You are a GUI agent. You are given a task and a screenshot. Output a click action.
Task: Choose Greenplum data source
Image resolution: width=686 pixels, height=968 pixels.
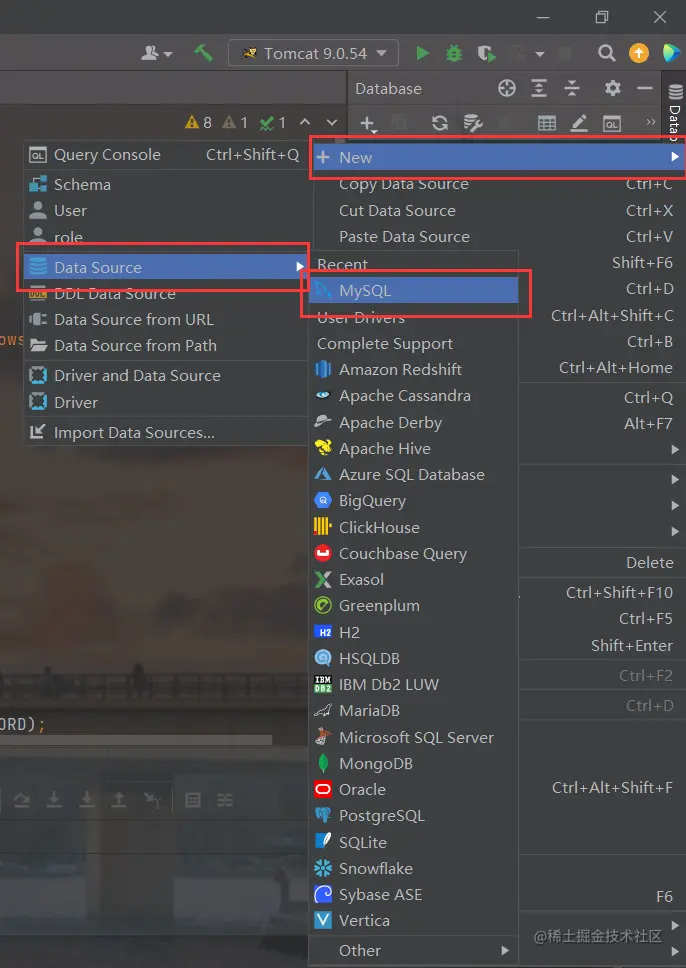tap(414, 606)
